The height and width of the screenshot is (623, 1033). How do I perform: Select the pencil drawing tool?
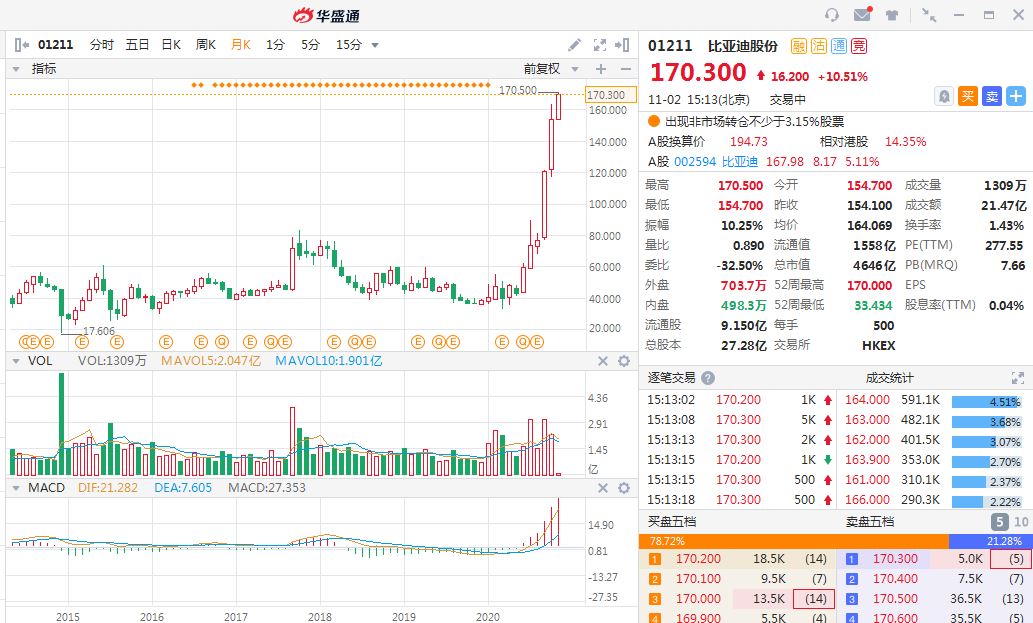tap(574, 45)
